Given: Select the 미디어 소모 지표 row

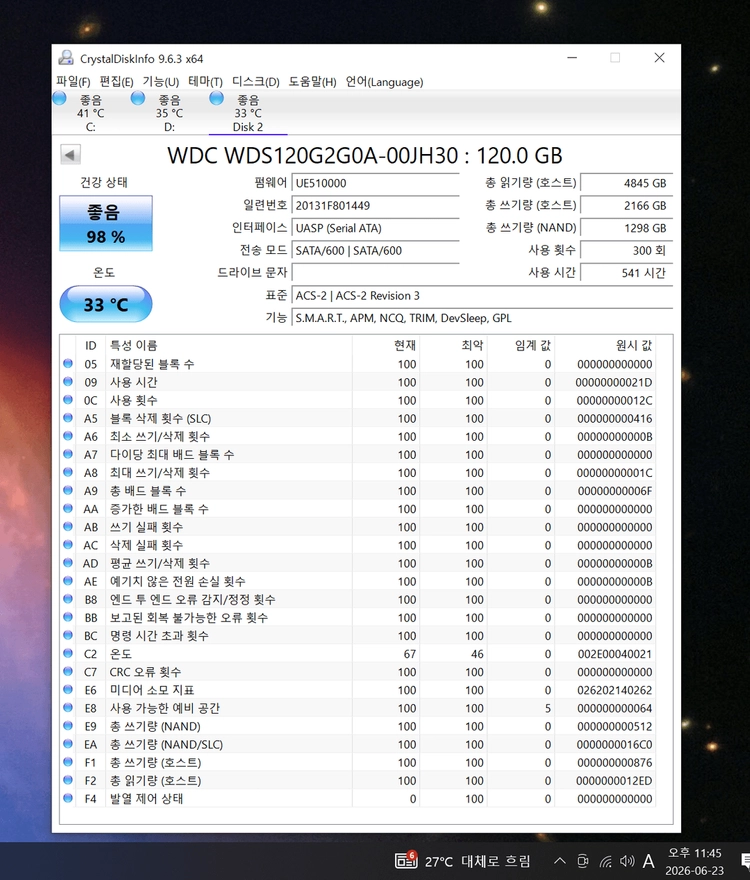Looking at the screenshot, I should tap(358, 690).
